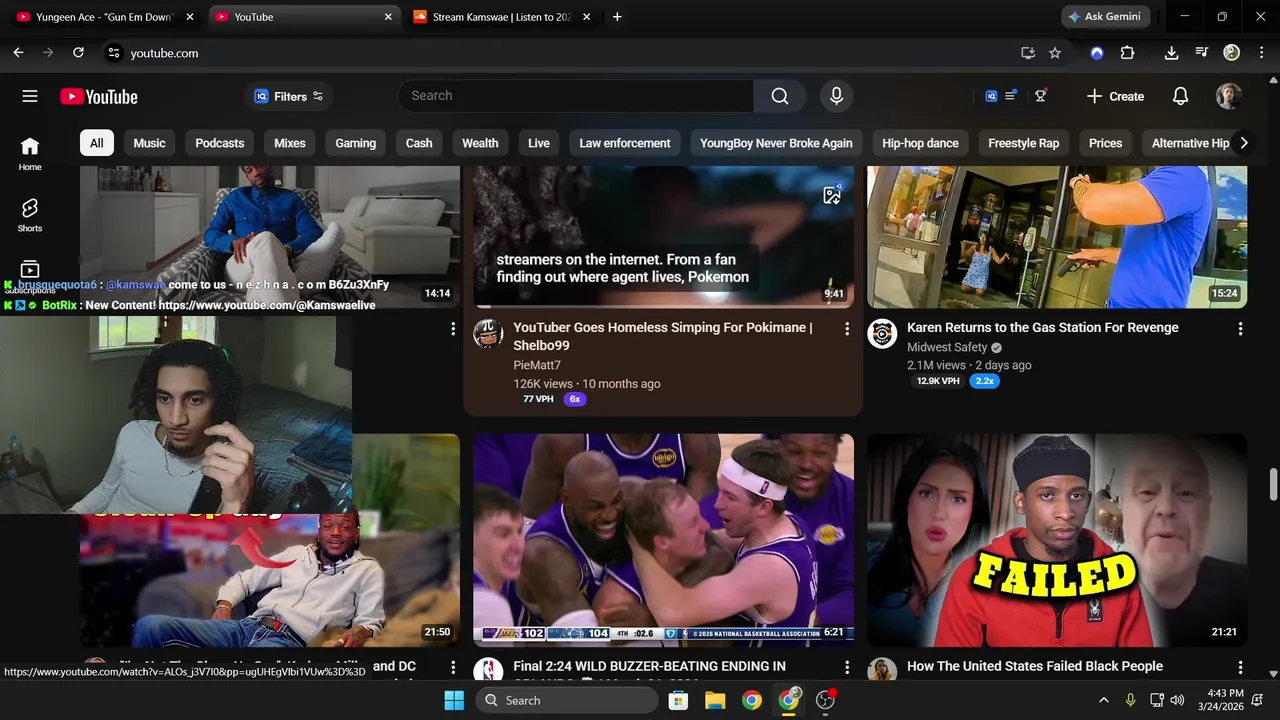Image resolution: width=1280 pixels, height=720 pixels.
Task: Open the Midwest Safety channel avatar
Action: (x=882, y=334)
